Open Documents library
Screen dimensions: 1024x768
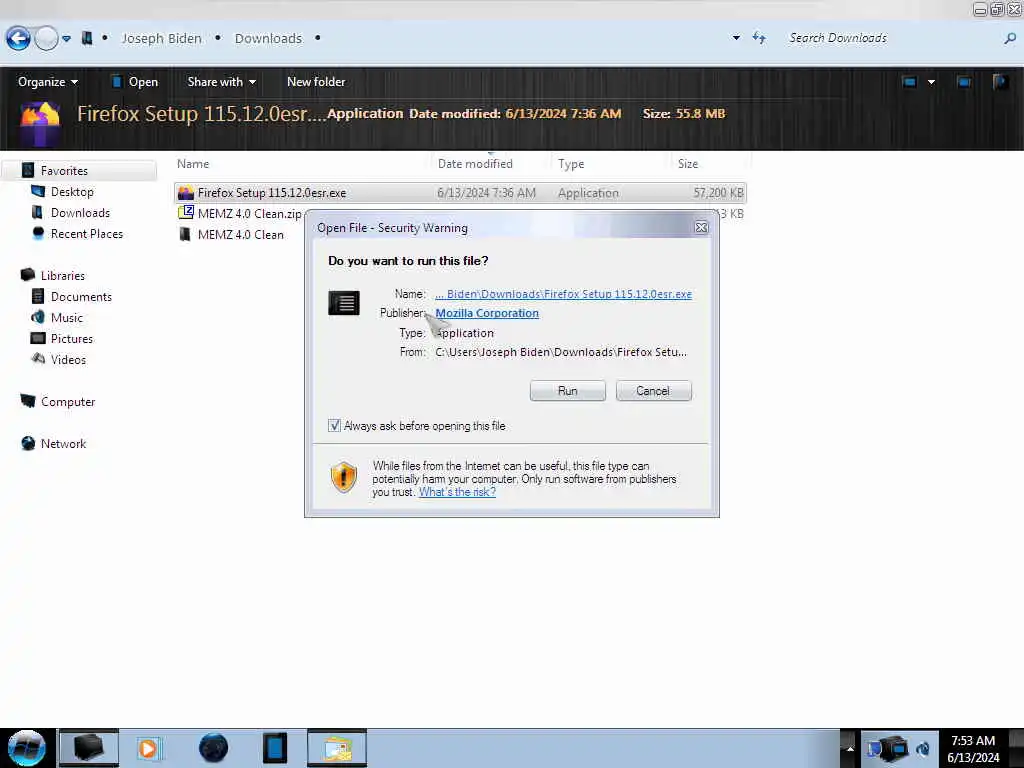point(81,296)
